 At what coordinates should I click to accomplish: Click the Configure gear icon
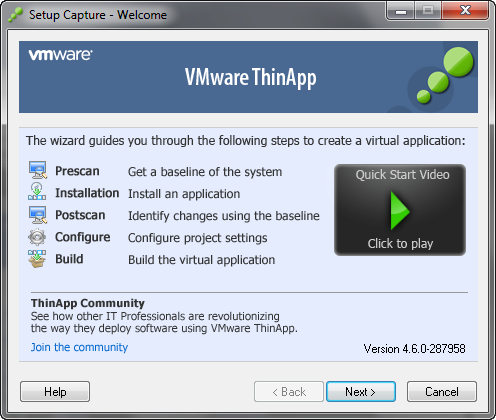37,237
